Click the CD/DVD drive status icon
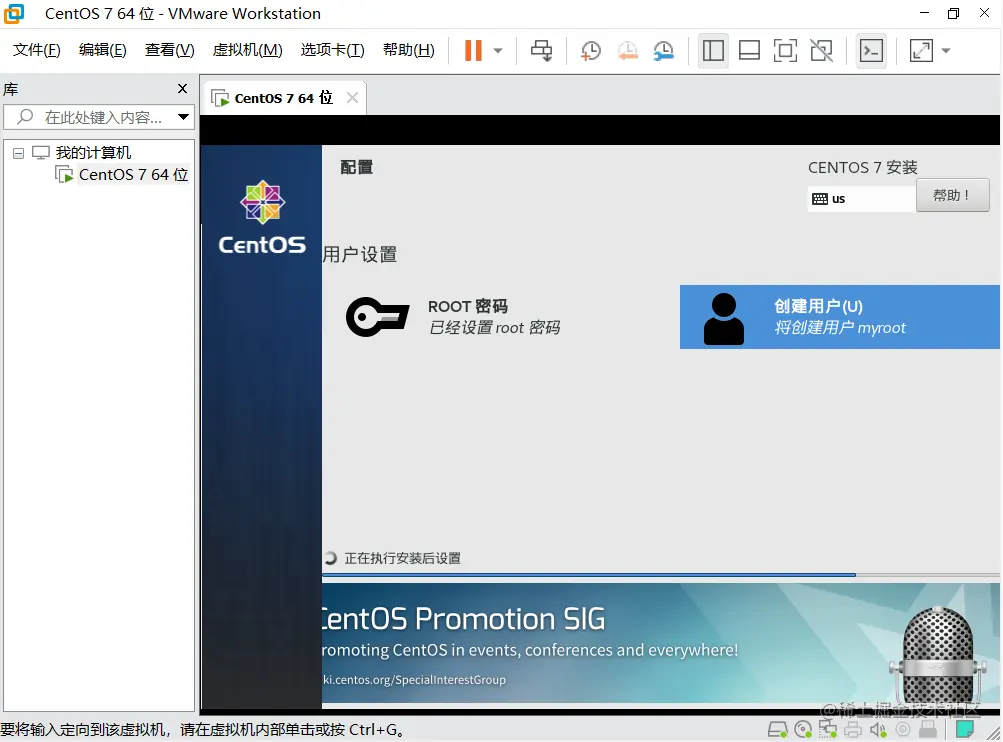Image resolution: width=1003 pixels, height=742 pixels. tap(803, 729)
